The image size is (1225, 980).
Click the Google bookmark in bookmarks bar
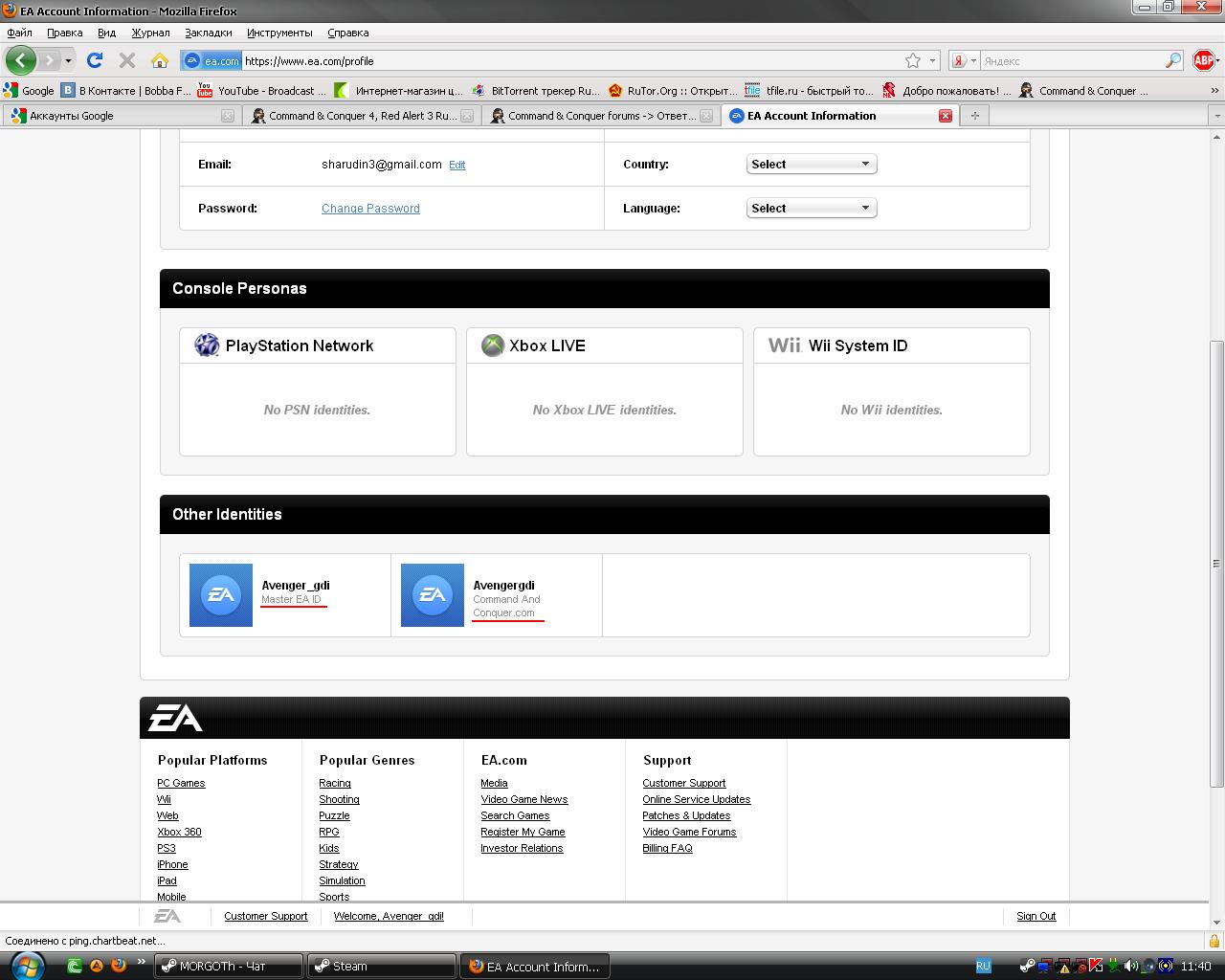point(29,91)
